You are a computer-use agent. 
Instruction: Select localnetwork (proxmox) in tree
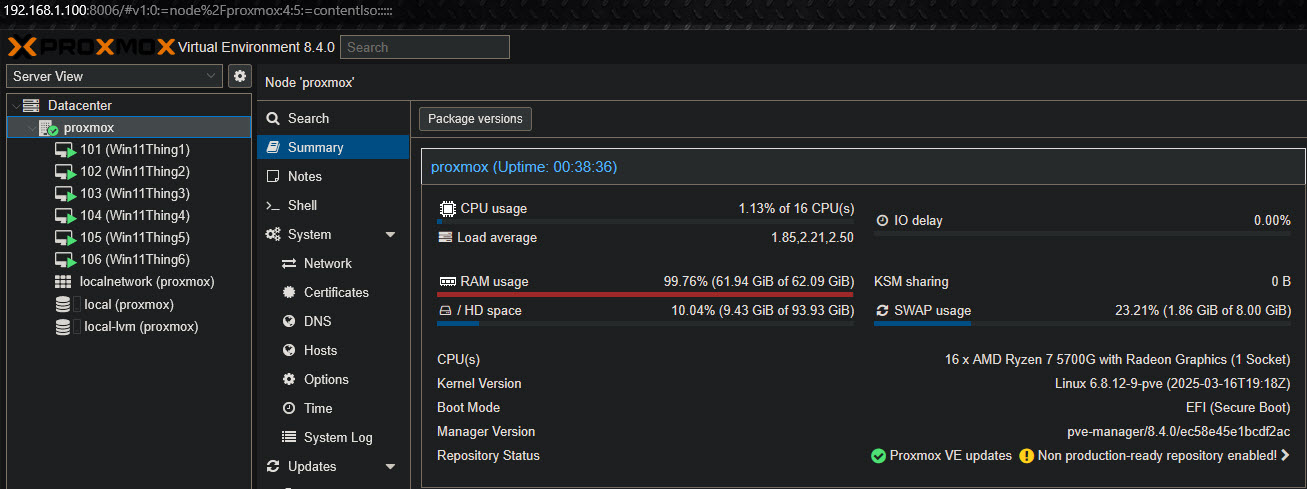[x=129, y=282]
